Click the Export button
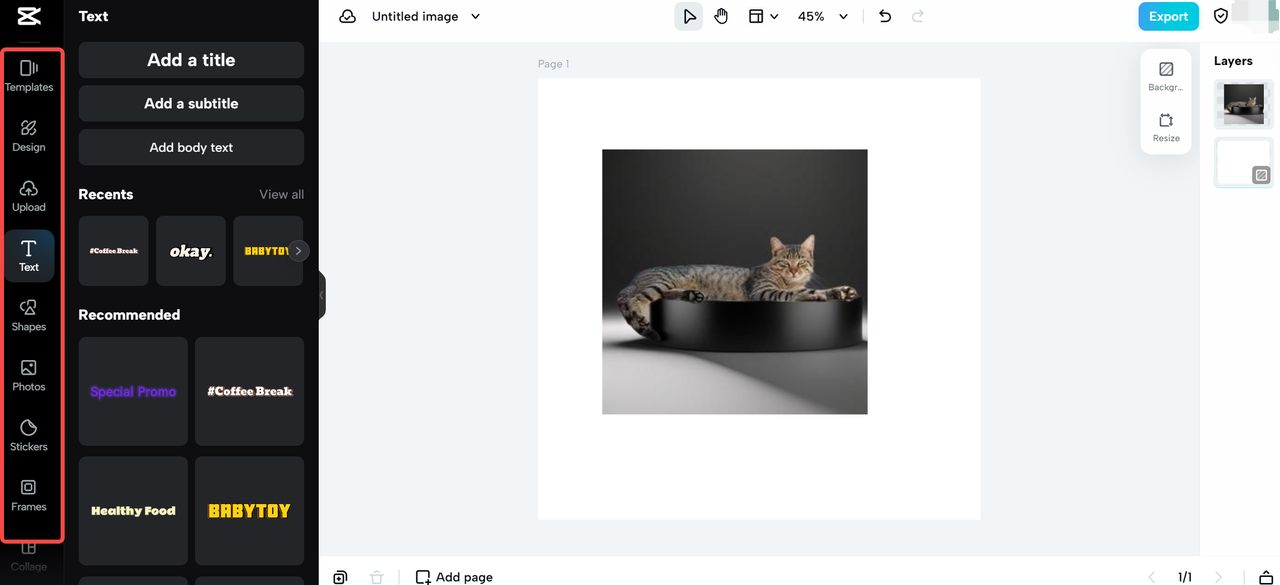Viewport: 1280px width, 585px height. pyautogui.click(x=1168, y=16)
